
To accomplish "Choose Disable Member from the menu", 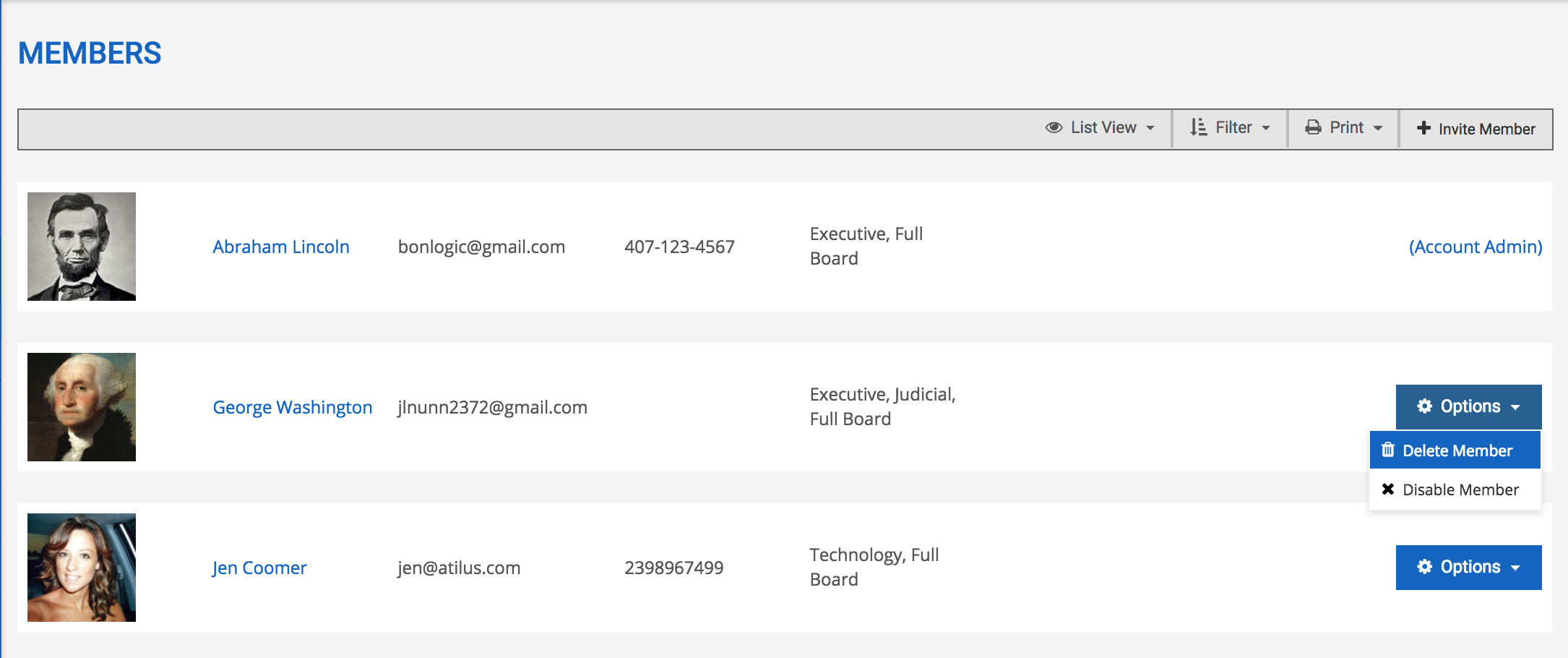I will click(x=1455, y=490).
